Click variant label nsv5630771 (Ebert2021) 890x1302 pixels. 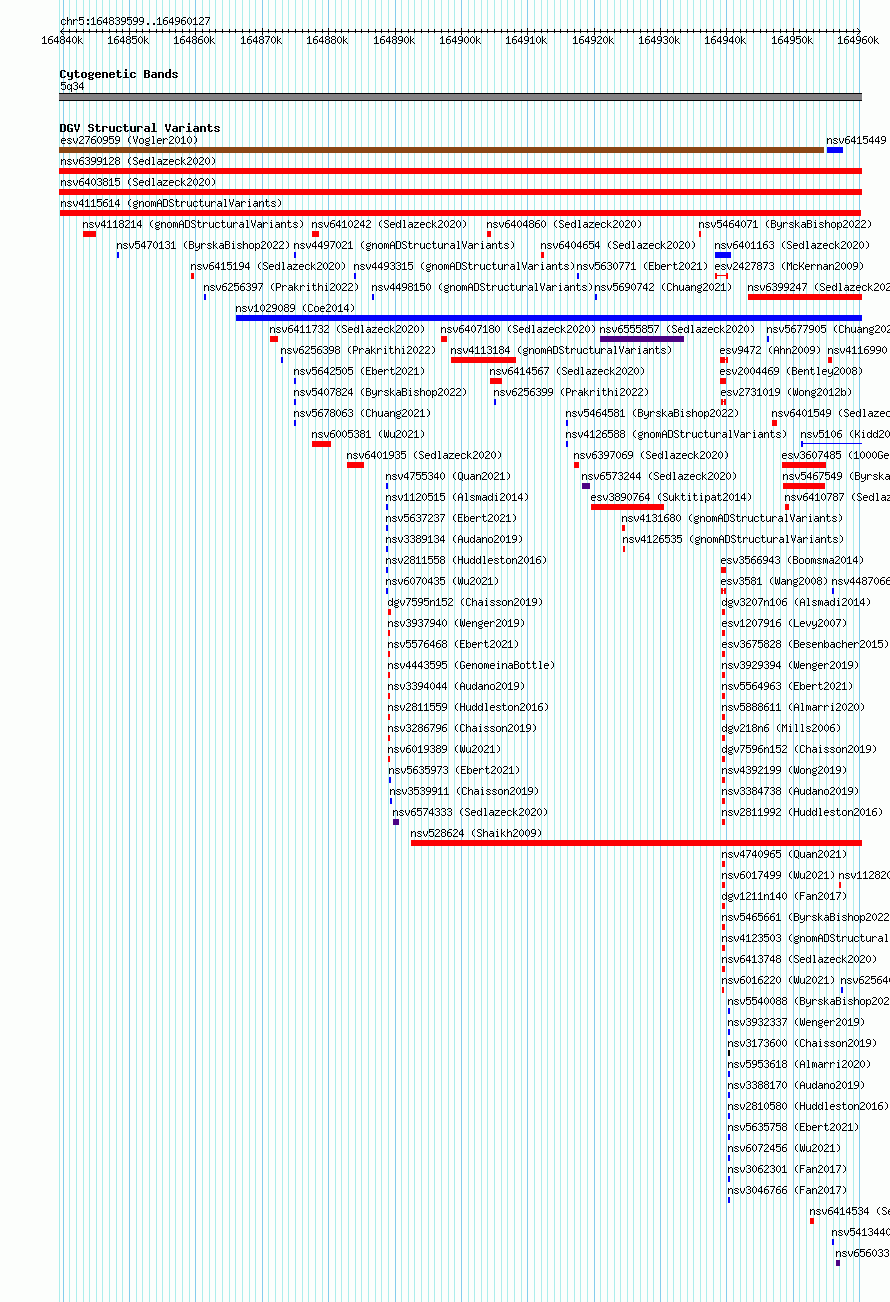coord(642,266)
